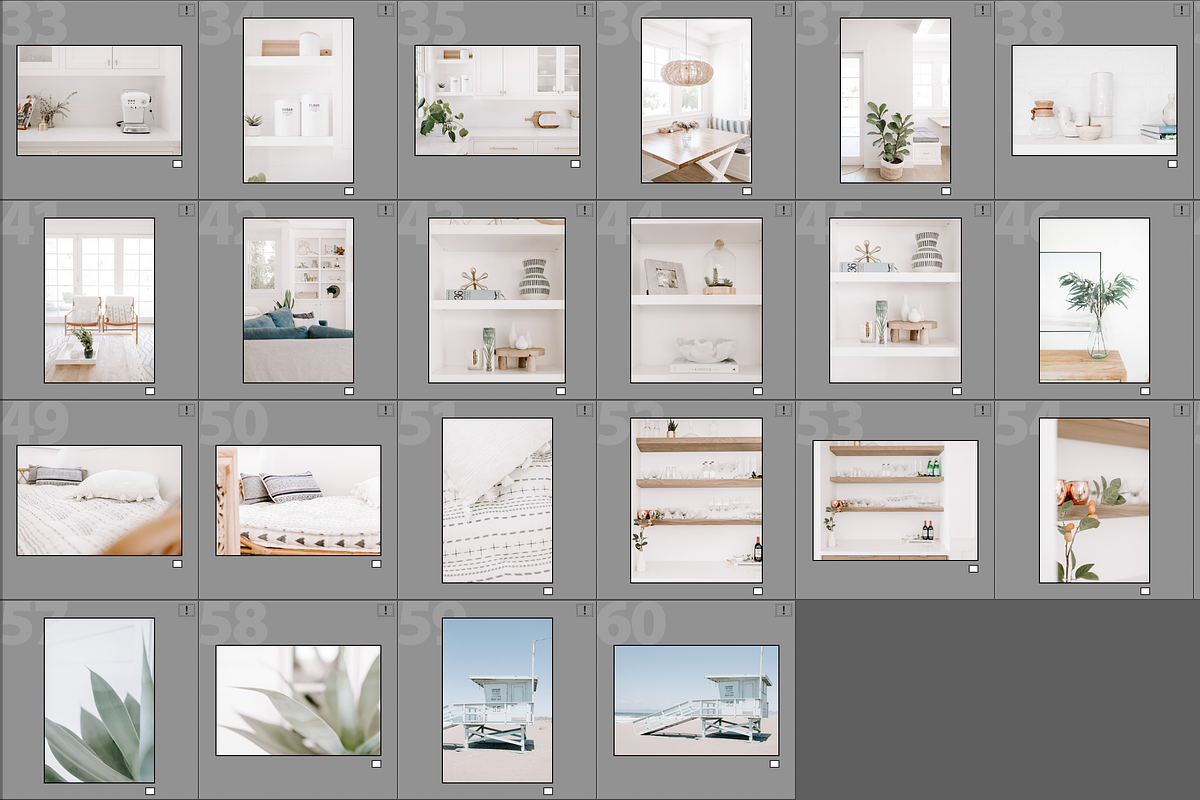Screen dimensions: 1200x800
Task: Click the color label swatch under photo 41
Action: point(150,391)
